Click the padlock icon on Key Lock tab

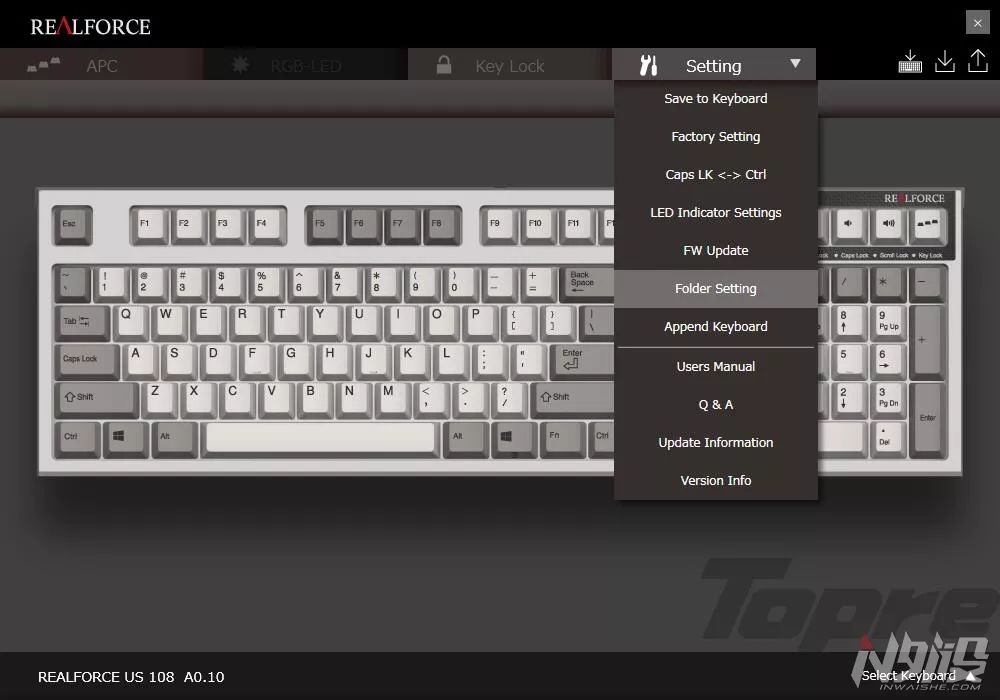point(444,64)
